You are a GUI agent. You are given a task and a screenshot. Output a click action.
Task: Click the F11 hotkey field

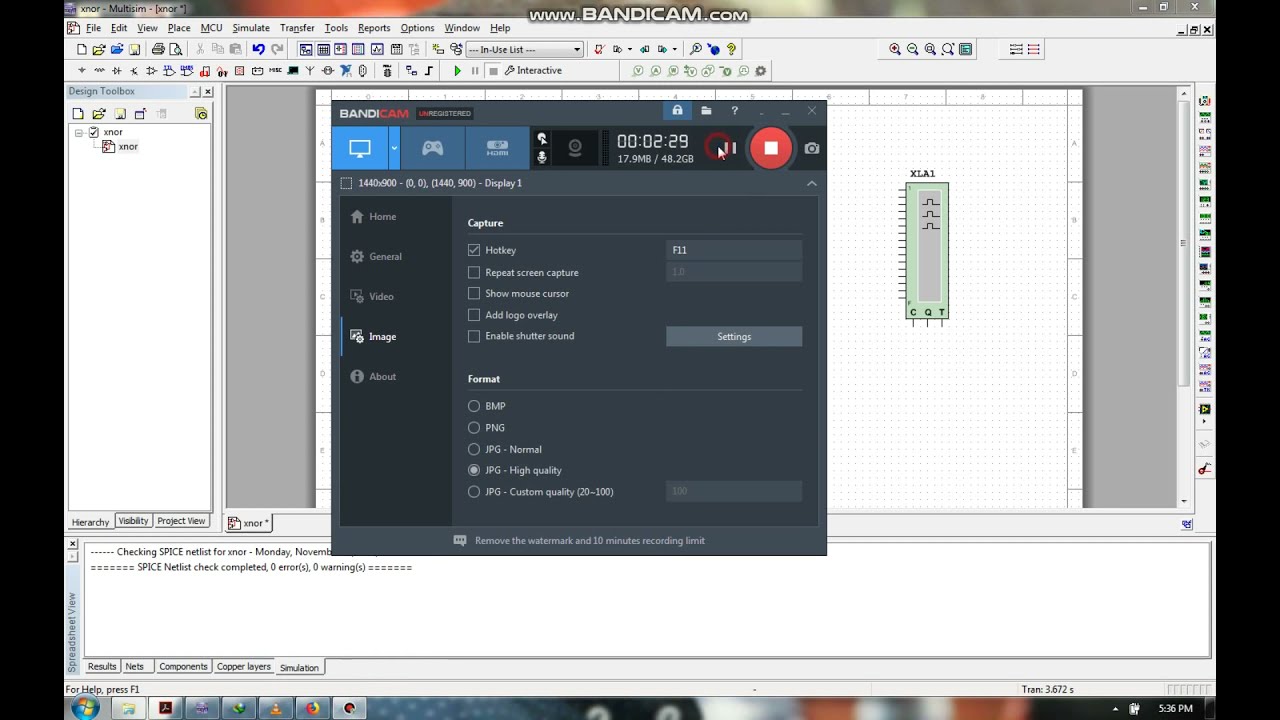pos(734,250)
